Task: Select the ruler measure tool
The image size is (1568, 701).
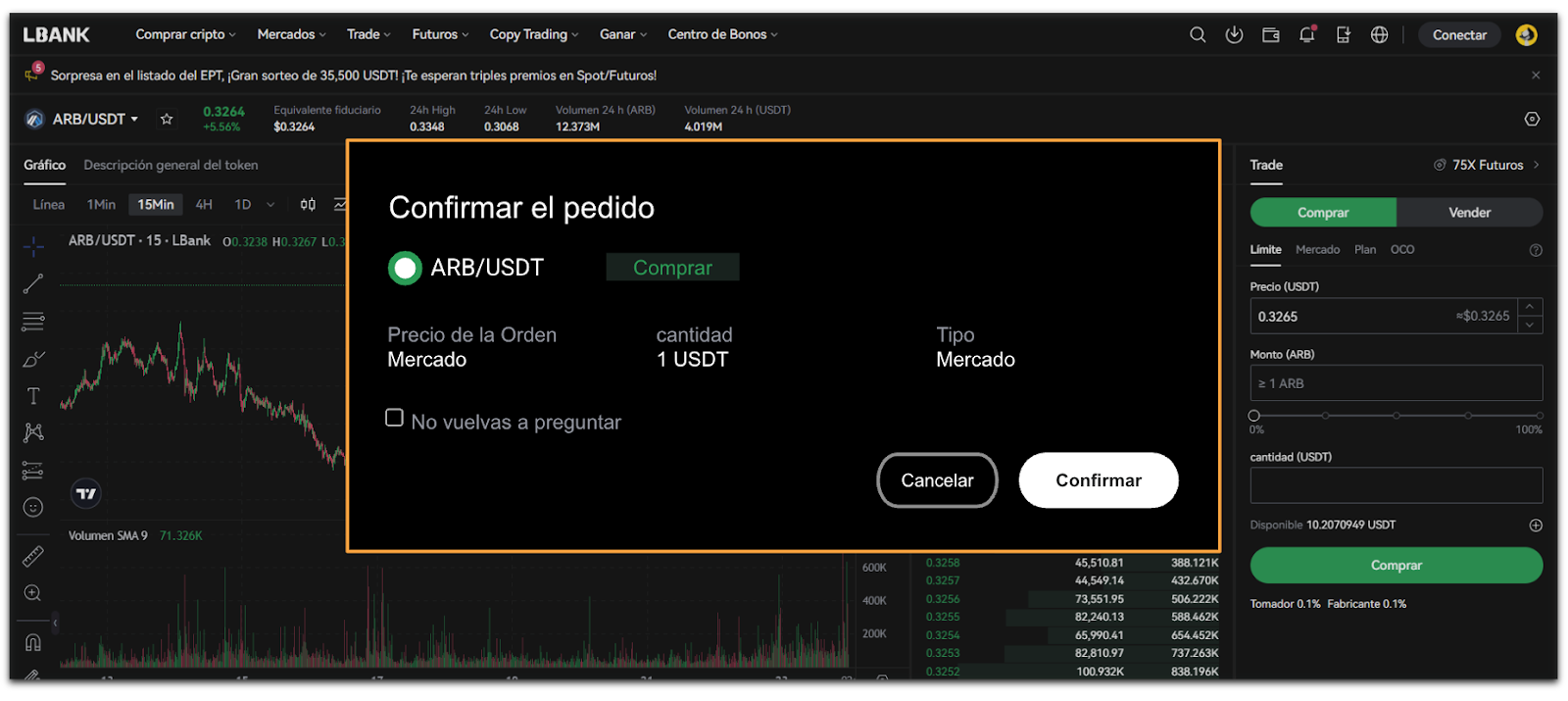Action: tap(33, 556)
